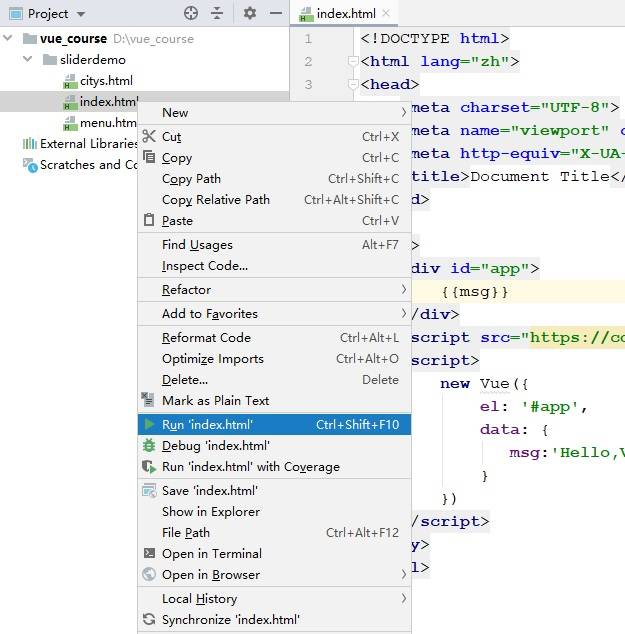Click the Debug bug icon

pos(149,446)
